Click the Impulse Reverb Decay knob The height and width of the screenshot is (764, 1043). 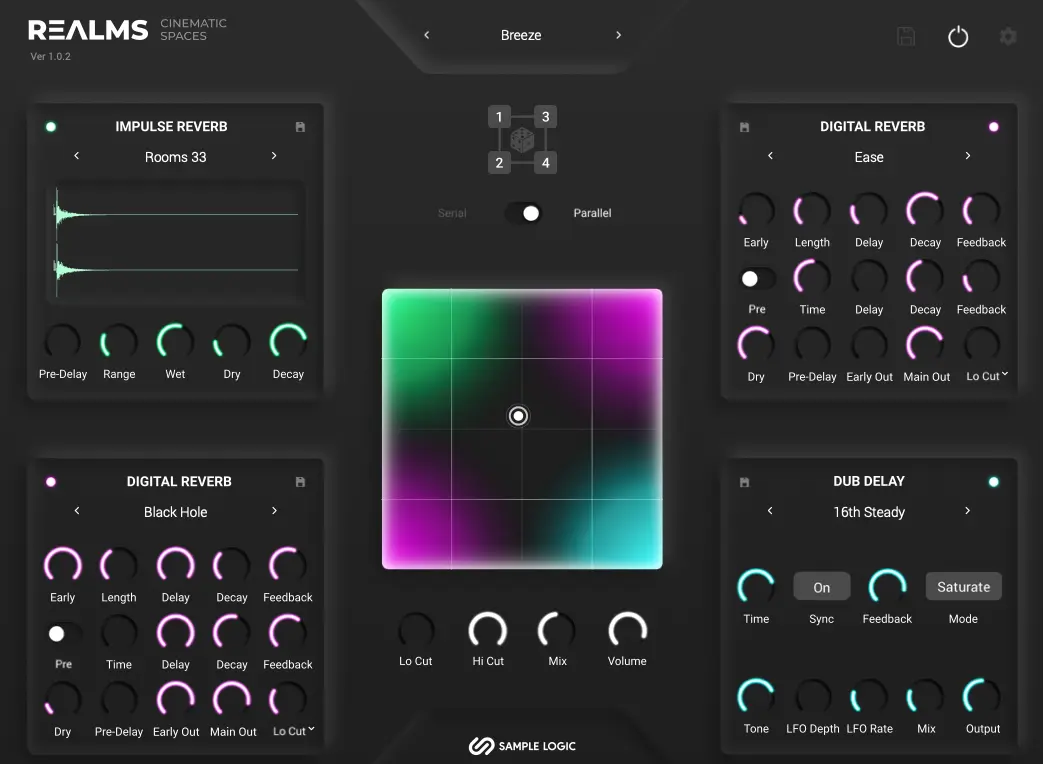coord(288,342)
